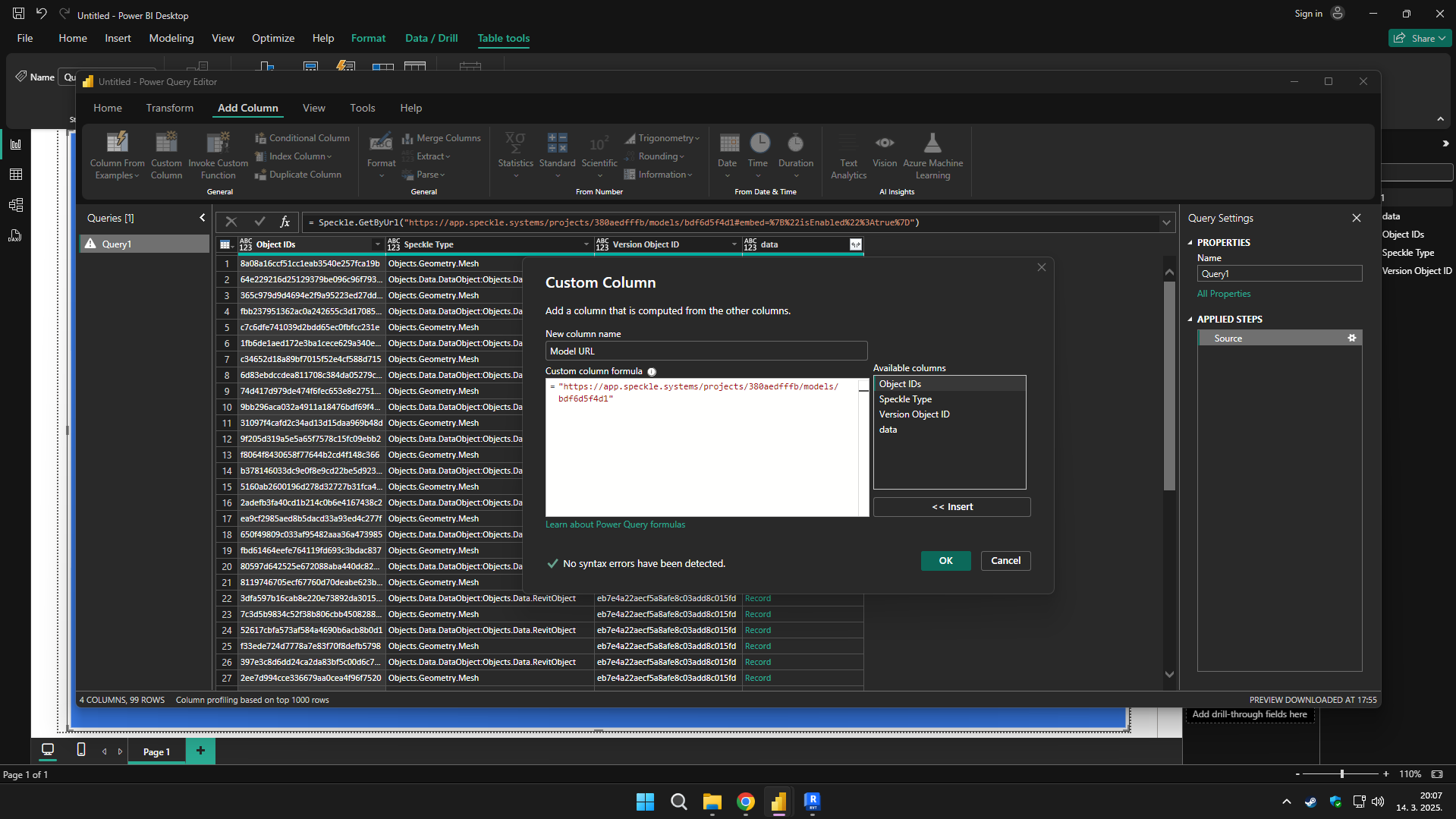Add a new report page
The width and height of the screenshot is (1456, 819).
tap(200, 751)
